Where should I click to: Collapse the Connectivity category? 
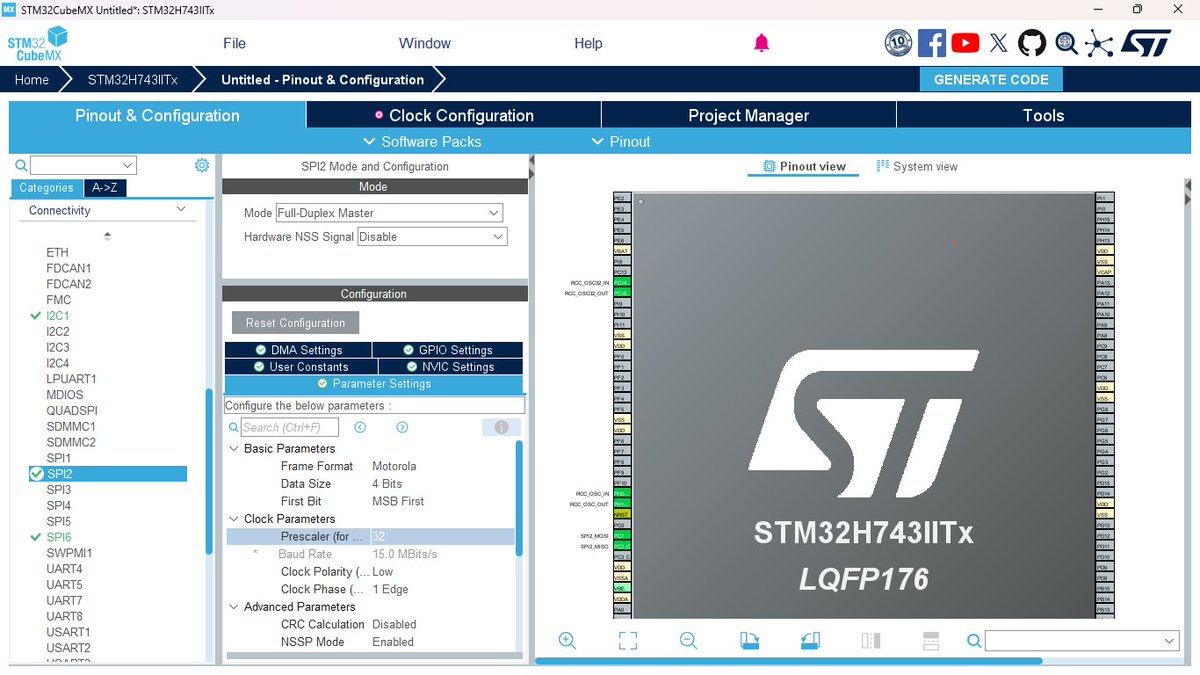(181, 210)
